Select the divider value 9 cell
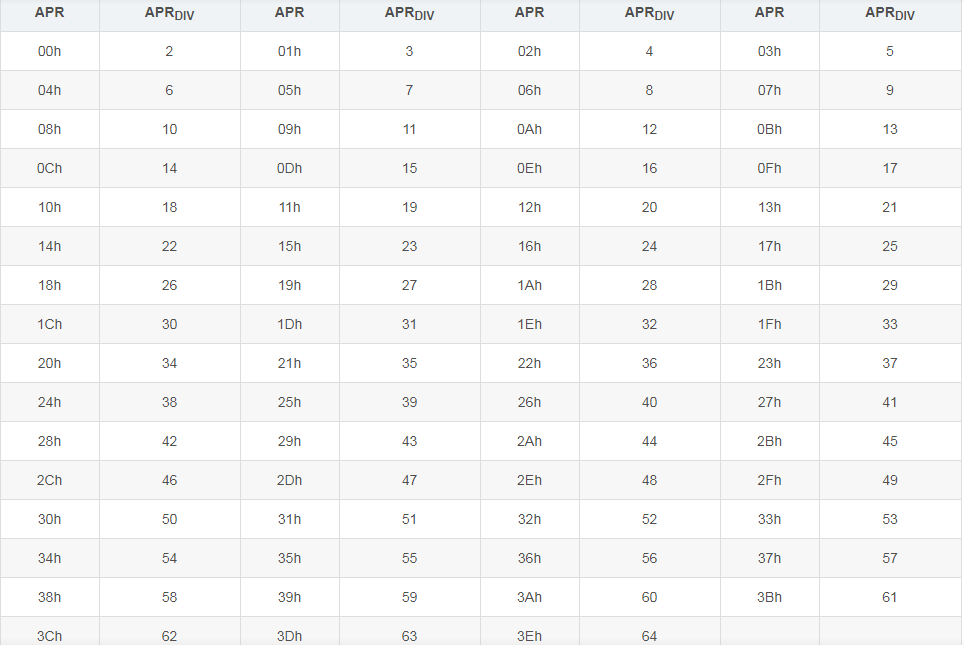Viewport: 964px width, 648px height. 889,90
